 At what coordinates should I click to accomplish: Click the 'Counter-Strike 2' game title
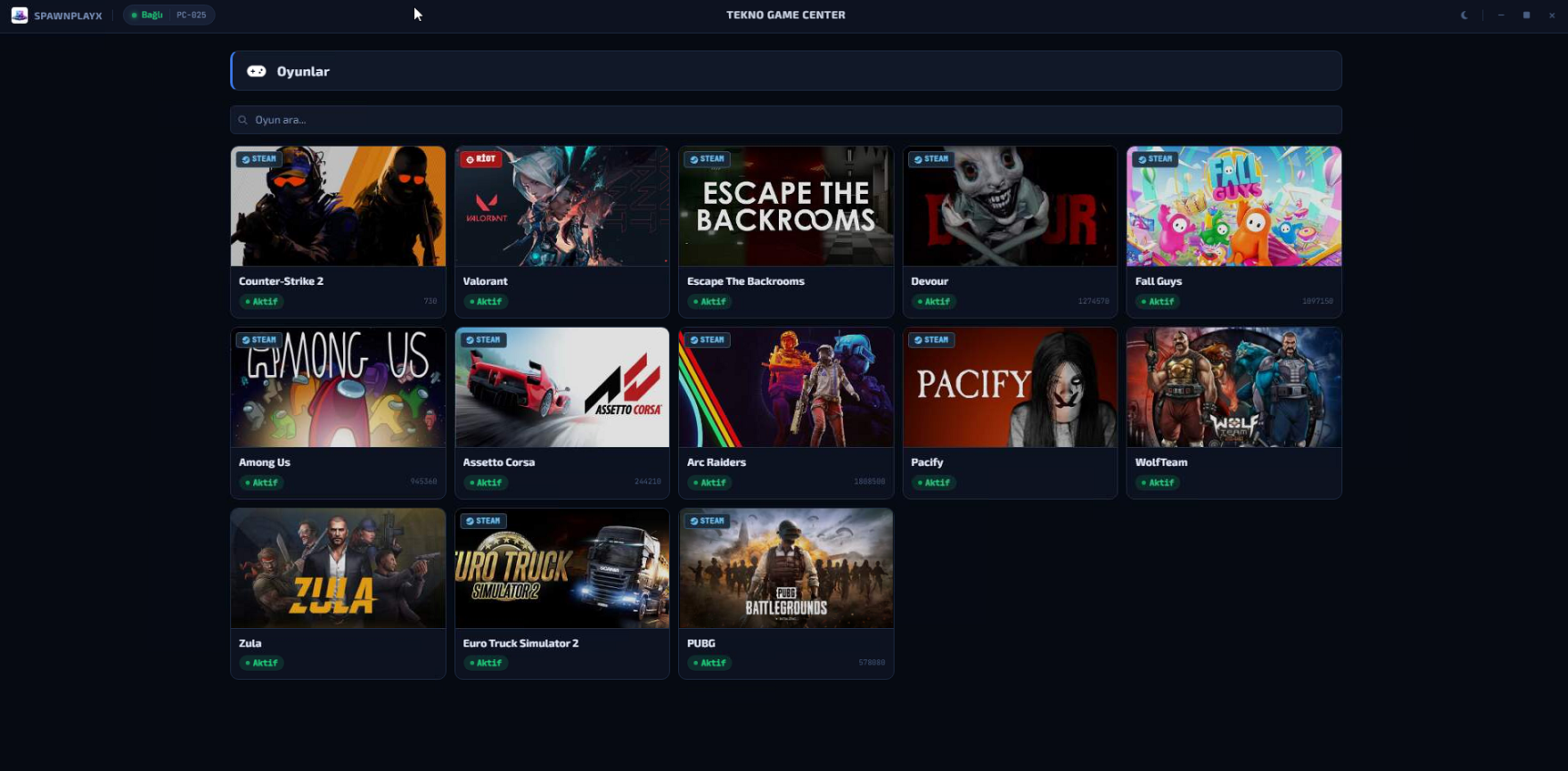click(281, 281)
